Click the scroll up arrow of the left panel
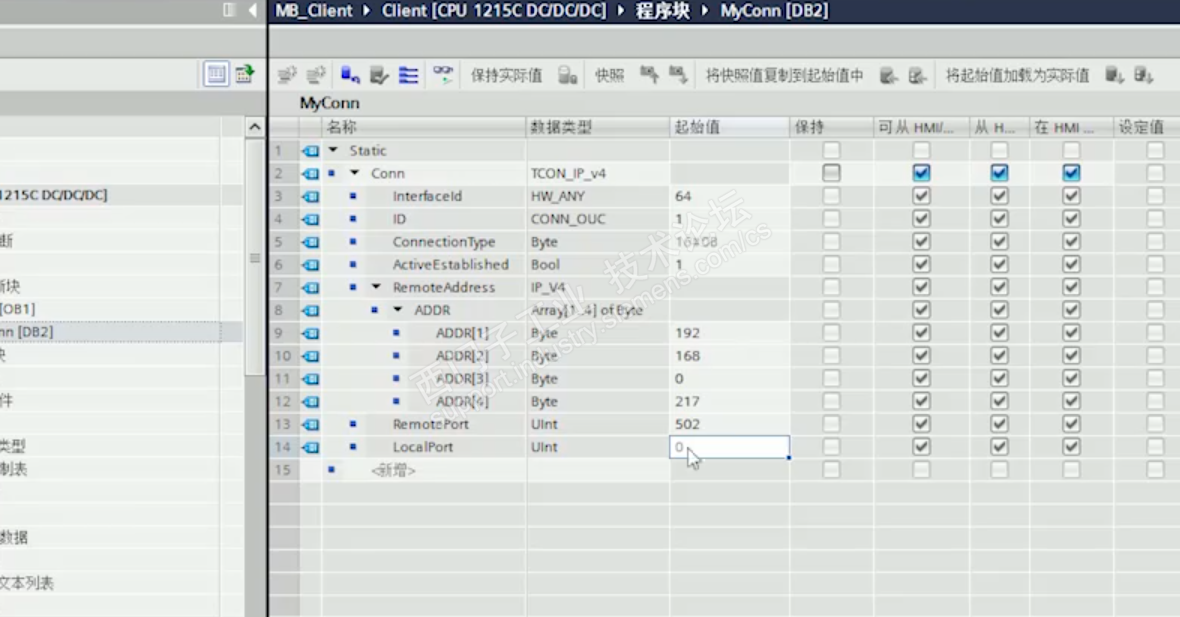The width and height of the screenshot is (1180, 617). point(255,126)
